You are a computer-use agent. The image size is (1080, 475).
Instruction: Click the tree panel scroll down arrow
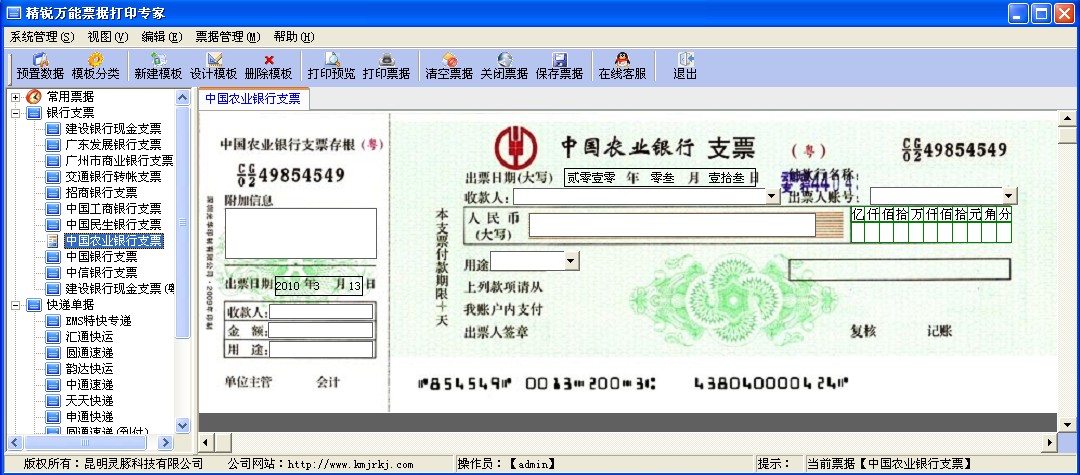pyautogui.click(x=183, y=425)
